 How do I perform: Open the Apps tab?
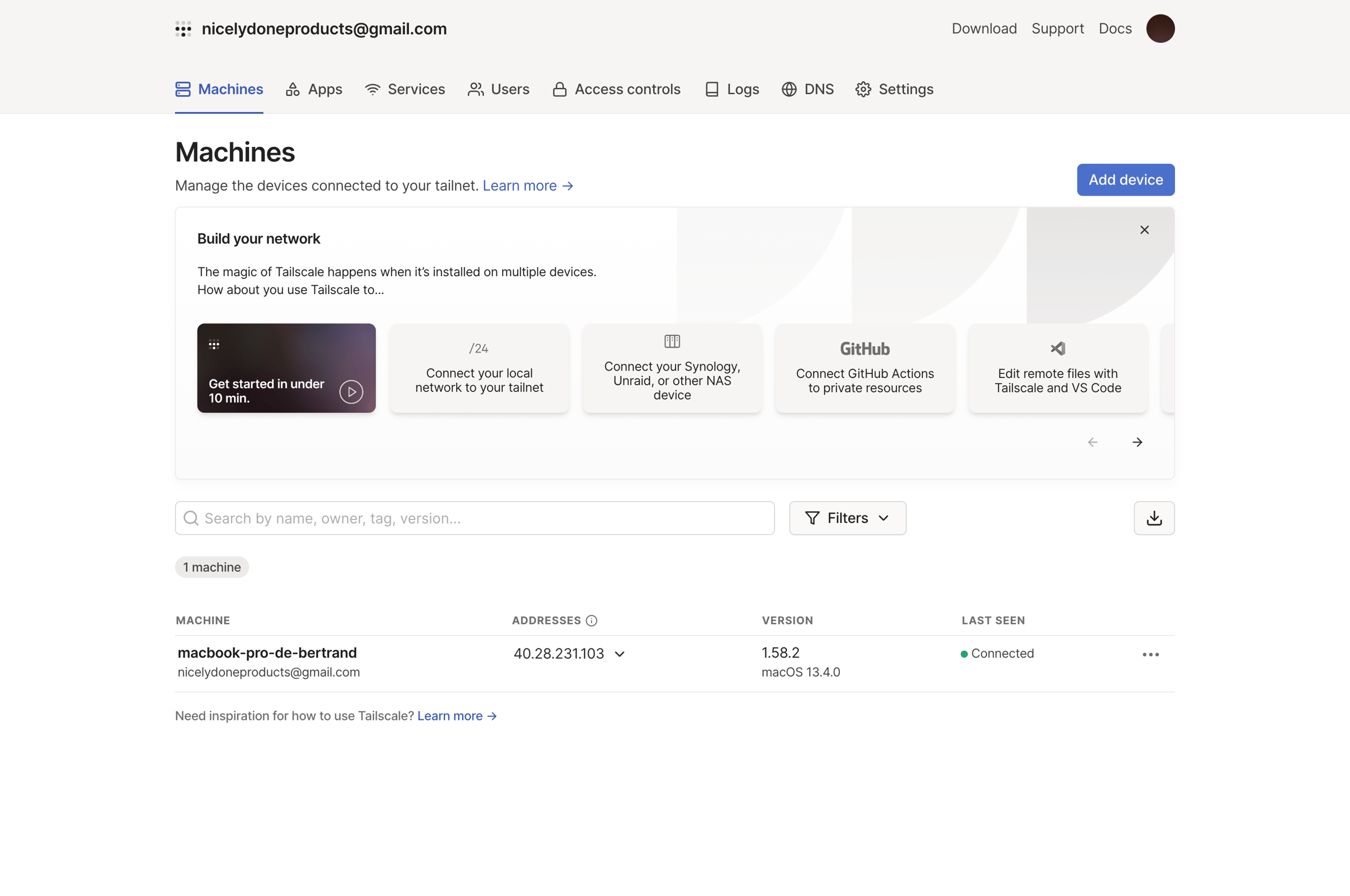[314, 89]
